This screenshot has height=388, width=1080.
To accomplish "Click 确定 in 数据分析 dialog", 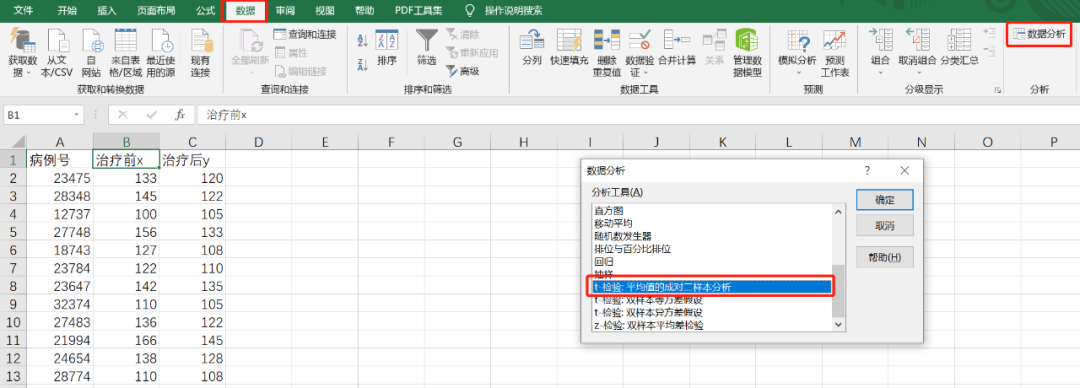I will pyautogui.click(x=884, y=200).
